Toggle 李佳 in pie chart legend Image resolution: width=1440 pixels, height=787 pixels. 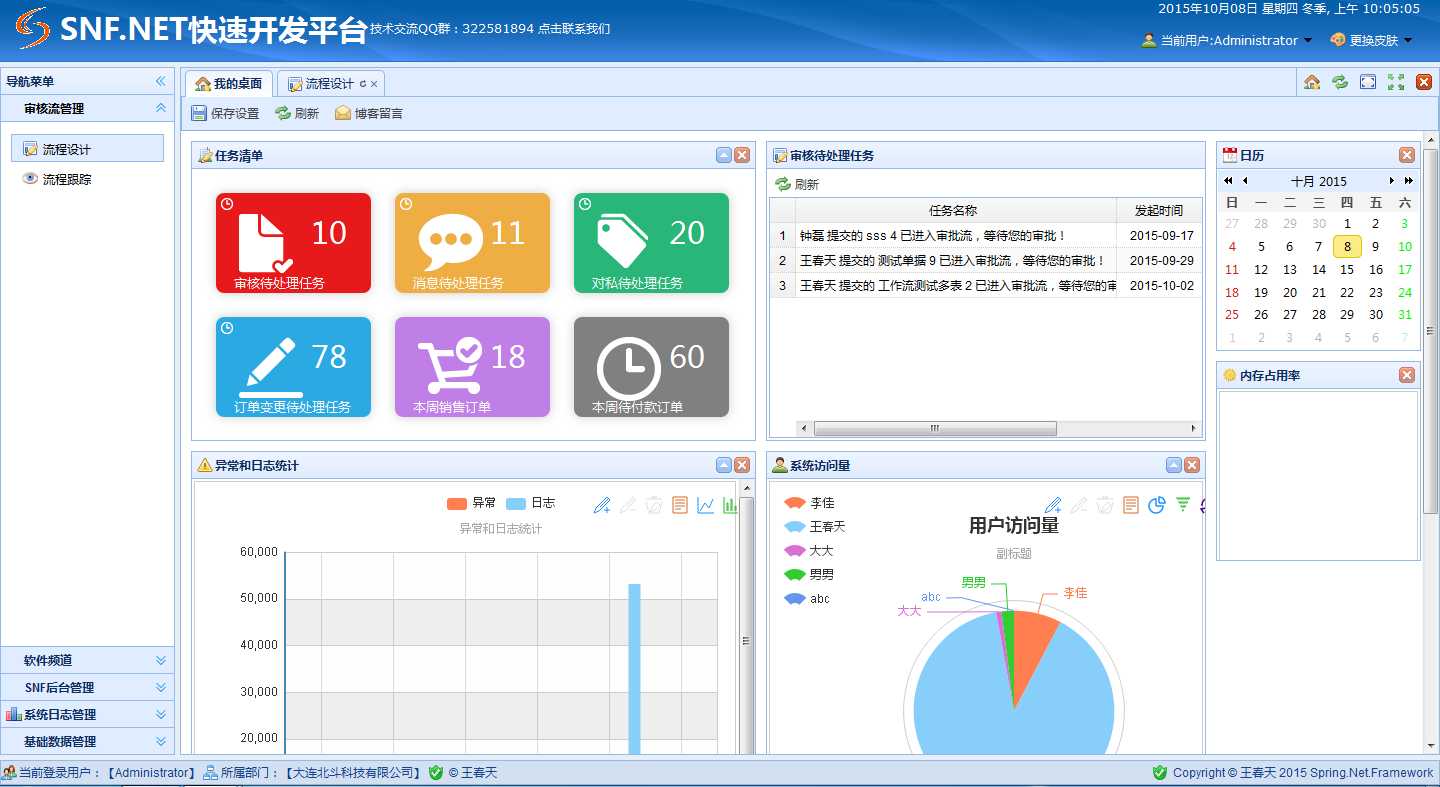point(809,503)
